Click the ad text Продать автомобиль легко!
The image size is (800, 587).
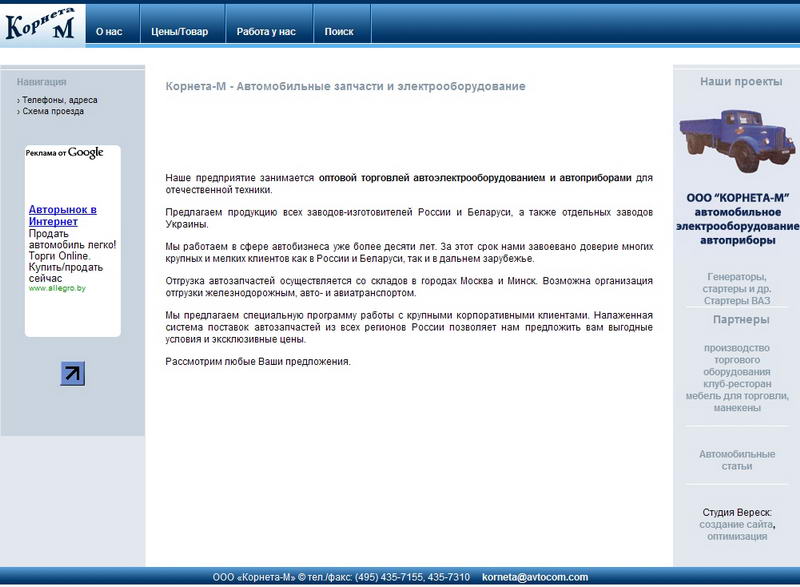coord(72,239)
